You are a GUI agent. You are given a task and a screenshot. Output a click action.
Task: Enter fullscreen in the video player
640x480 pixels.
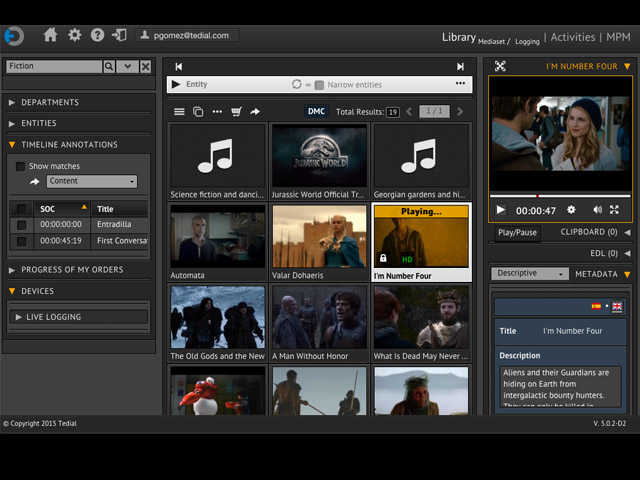tap(614, 210)
